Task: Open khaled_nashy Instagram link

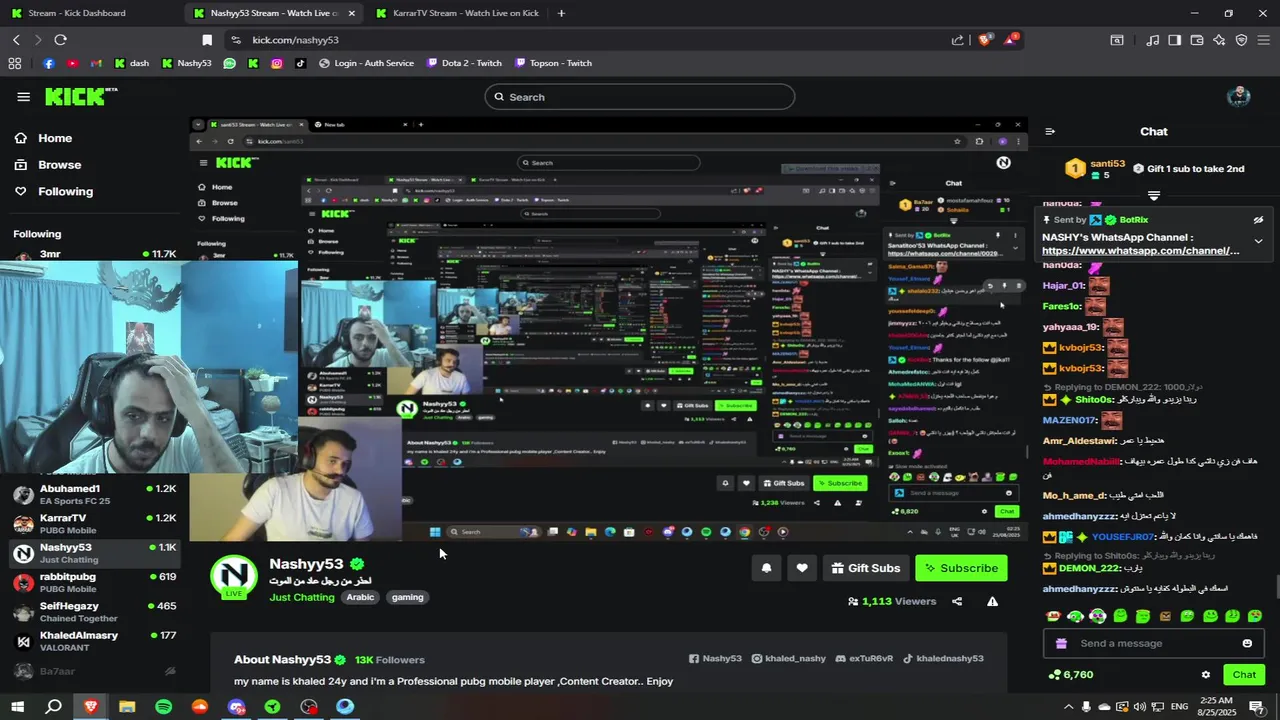Action: pos(789,658)
